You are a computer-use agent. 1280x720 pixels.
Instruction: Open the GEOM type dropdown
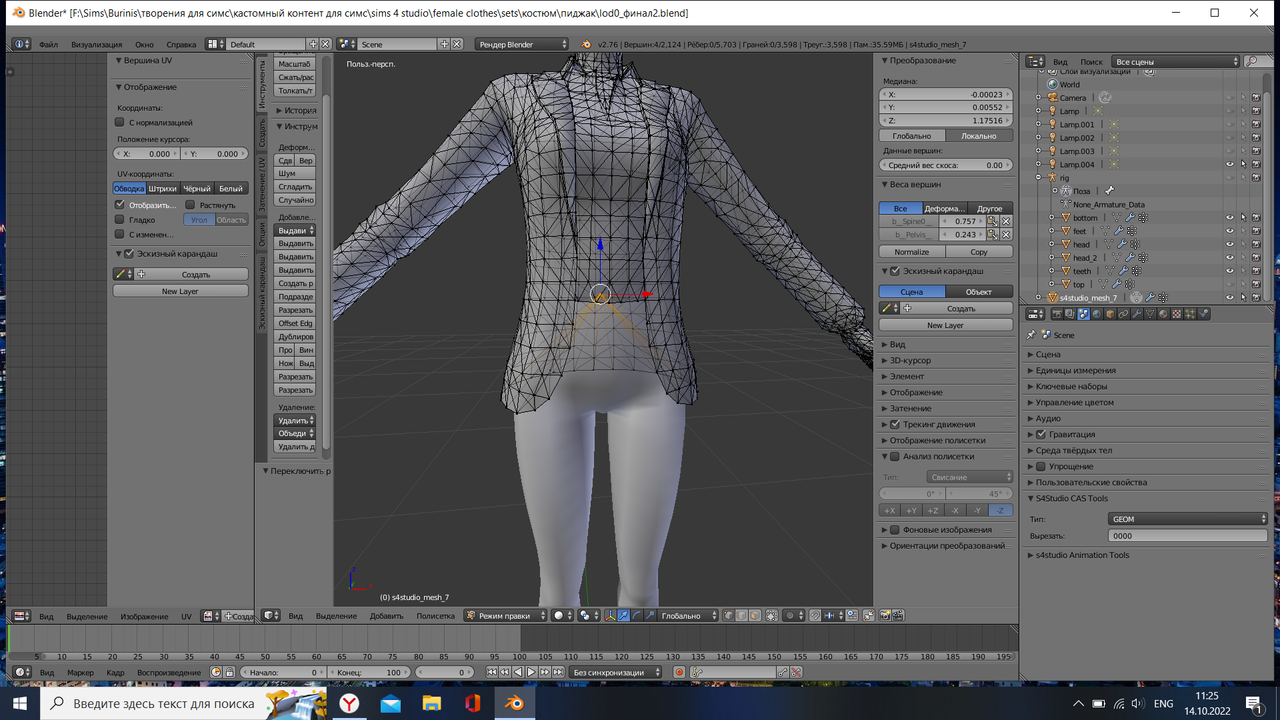tap(1188, 519)
